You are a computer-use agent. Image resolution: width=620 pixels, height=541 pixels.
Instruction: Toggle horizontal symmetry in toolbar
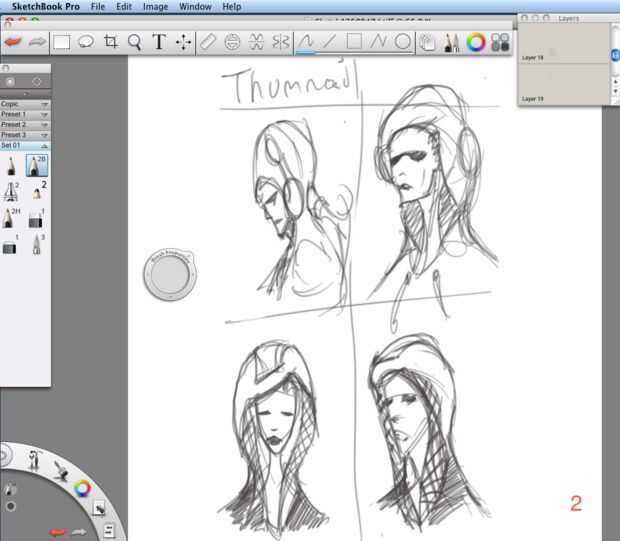256,42
